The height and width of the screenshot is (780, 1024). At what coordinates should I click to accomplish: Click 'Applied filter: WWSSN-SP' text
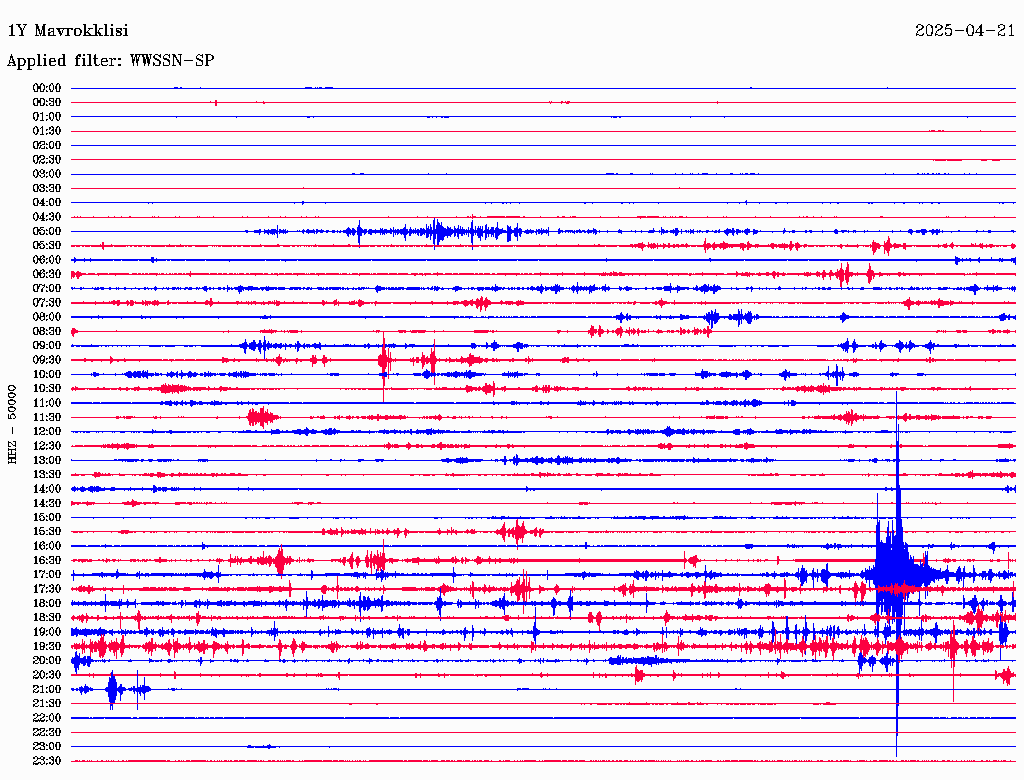point(110,61)
